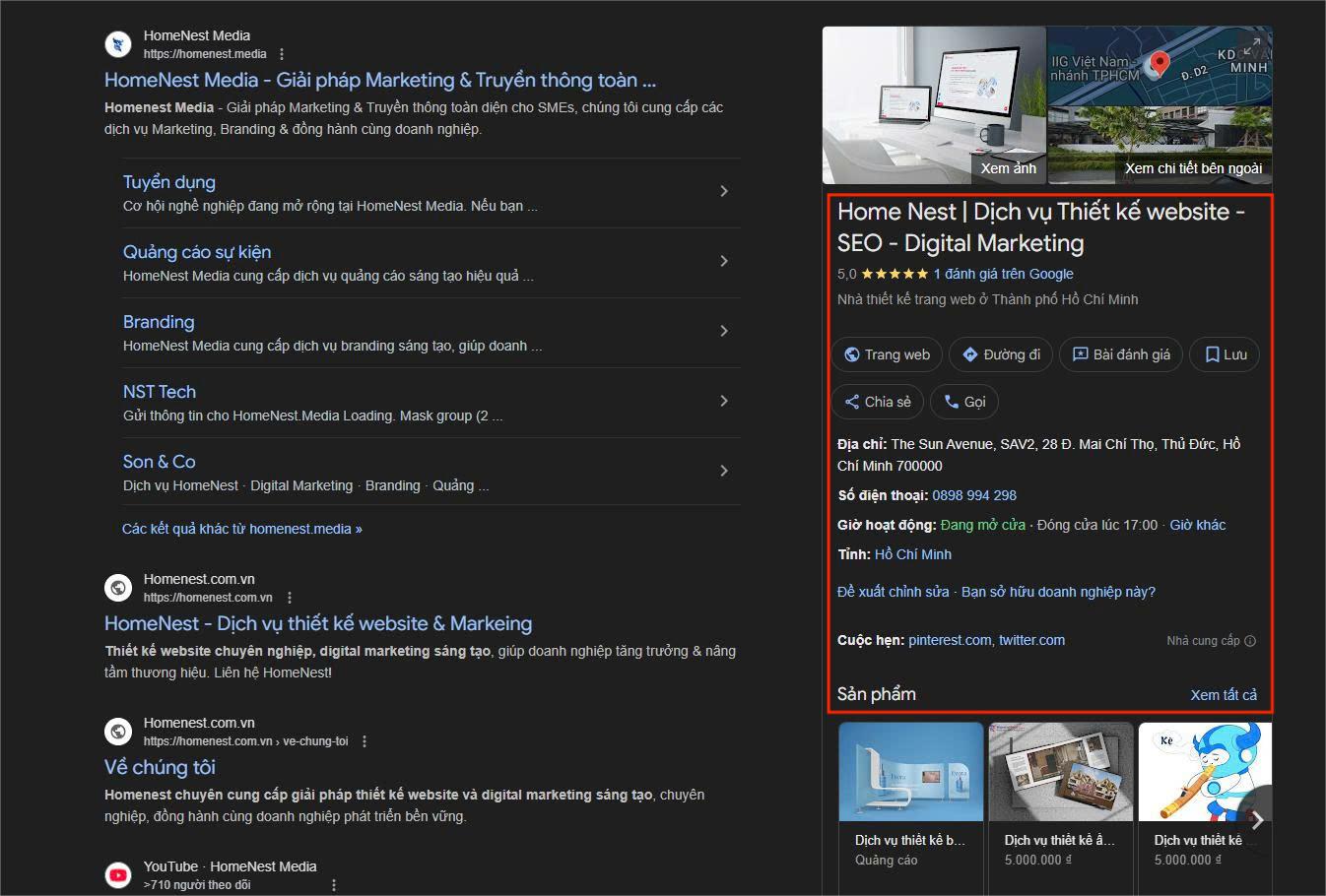Click globe favicon of Về chúng tôi result
Image resolution: width=1326 pixels, height=896 pixels.
pyautogui.click(x=118, y=732)
